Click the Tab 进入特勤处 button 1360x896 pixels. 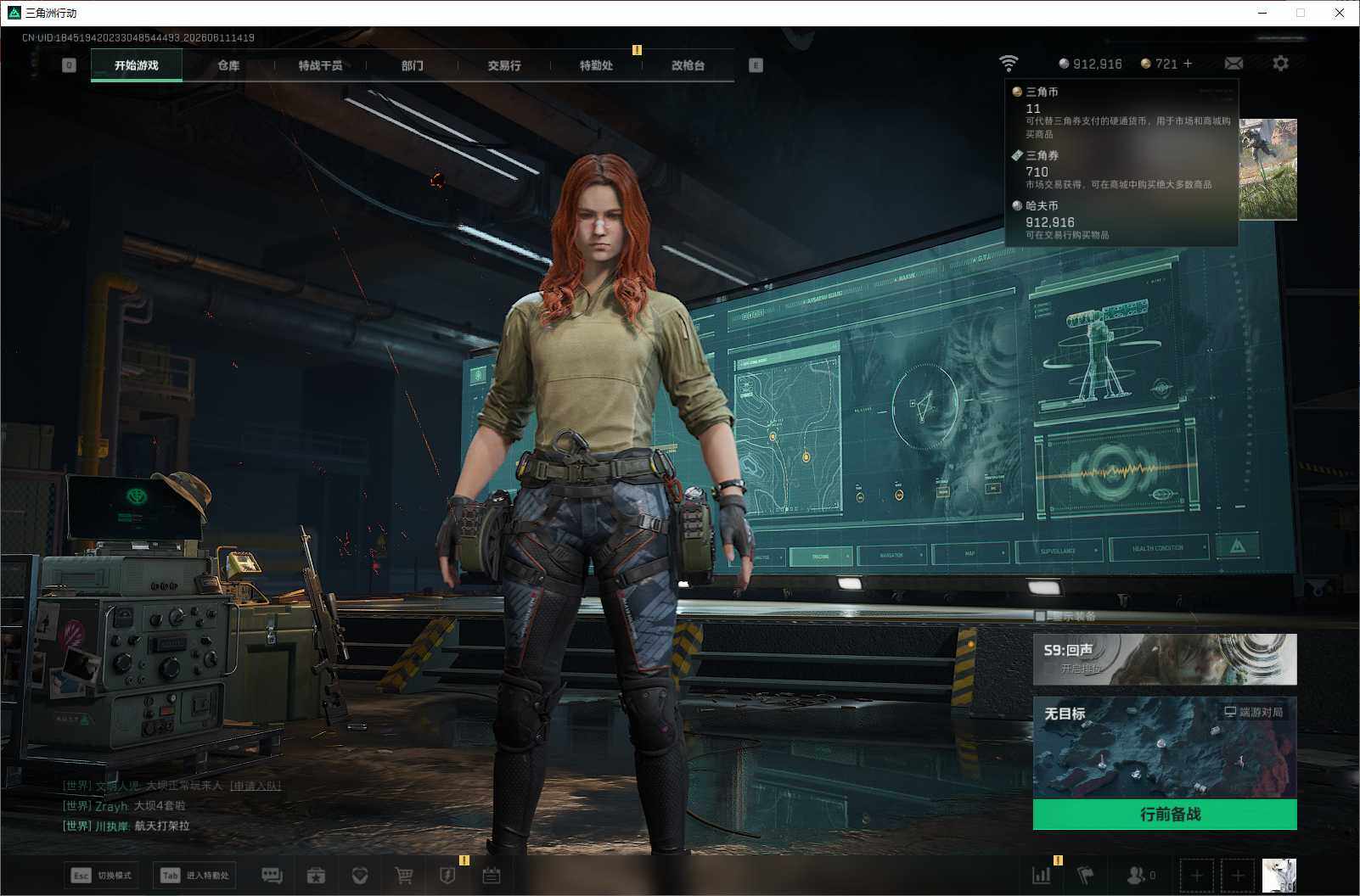point(195,875)
